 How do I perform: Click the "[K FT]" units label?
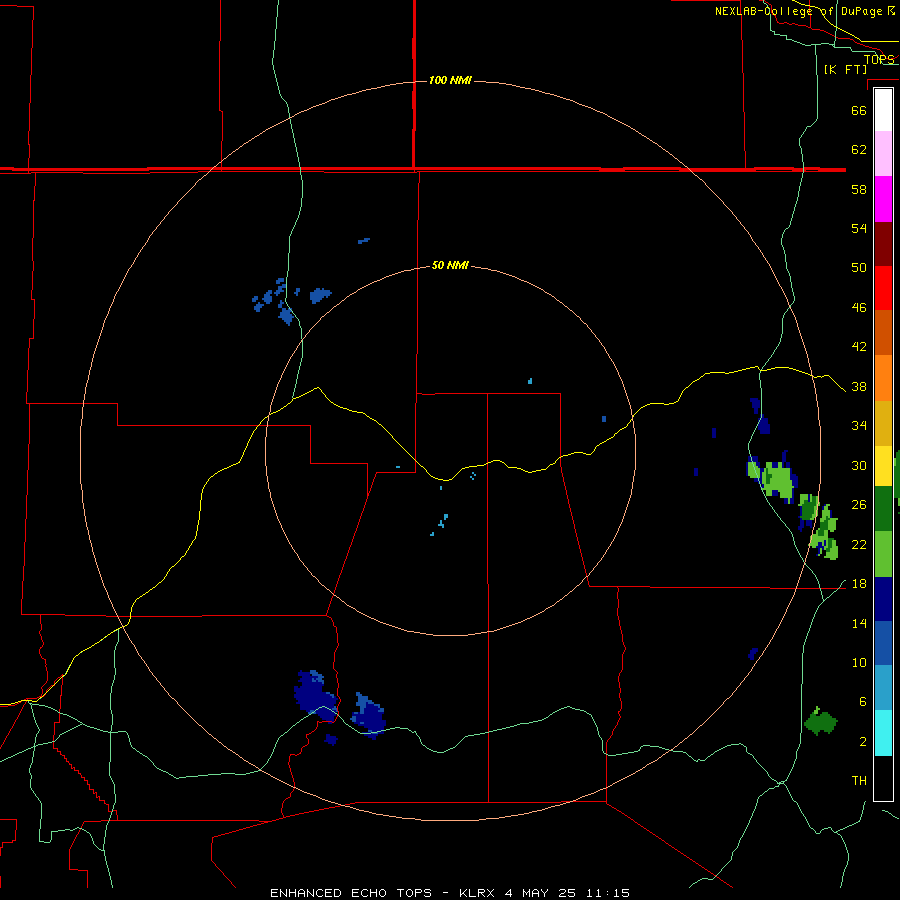pos(845,69)
